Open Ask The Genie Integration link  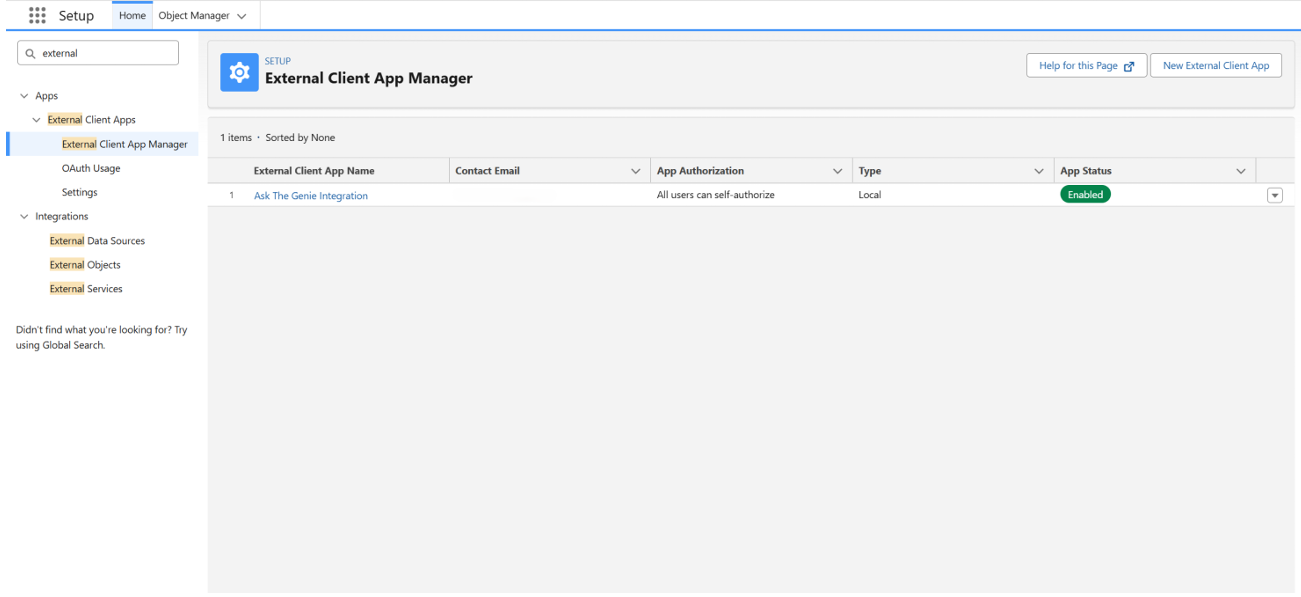311,196
